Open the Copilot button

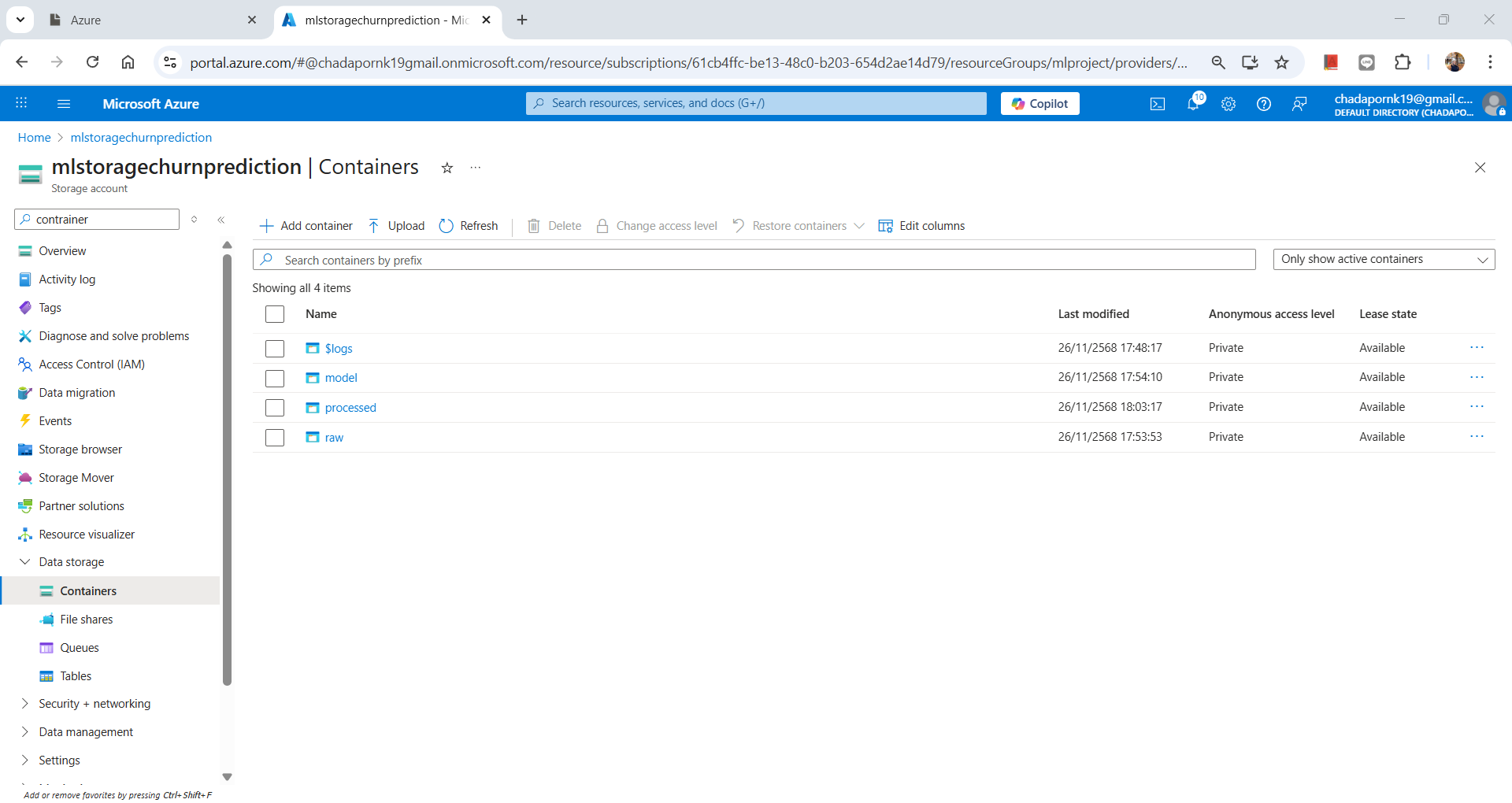click(1039, 103)
